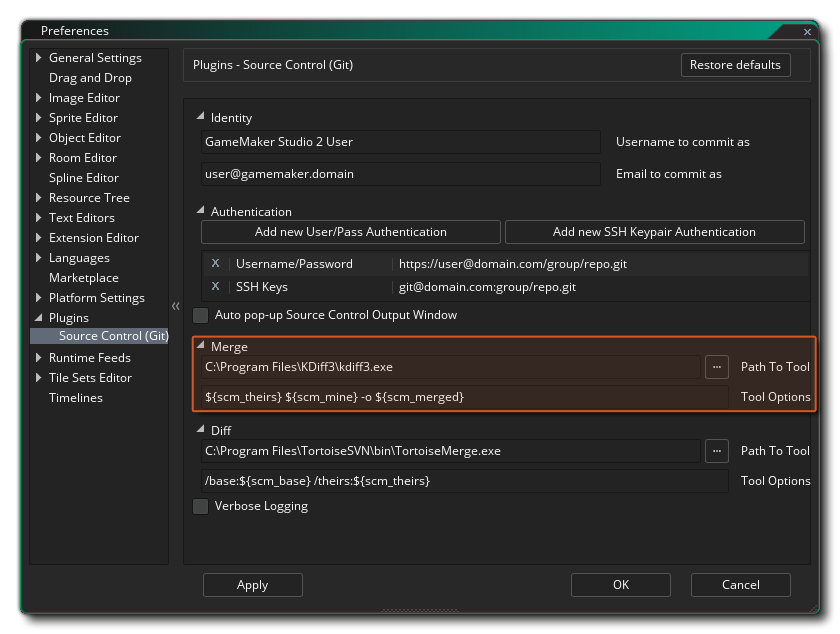Browse for the Diff tool executable path

(x=716, y=451)
